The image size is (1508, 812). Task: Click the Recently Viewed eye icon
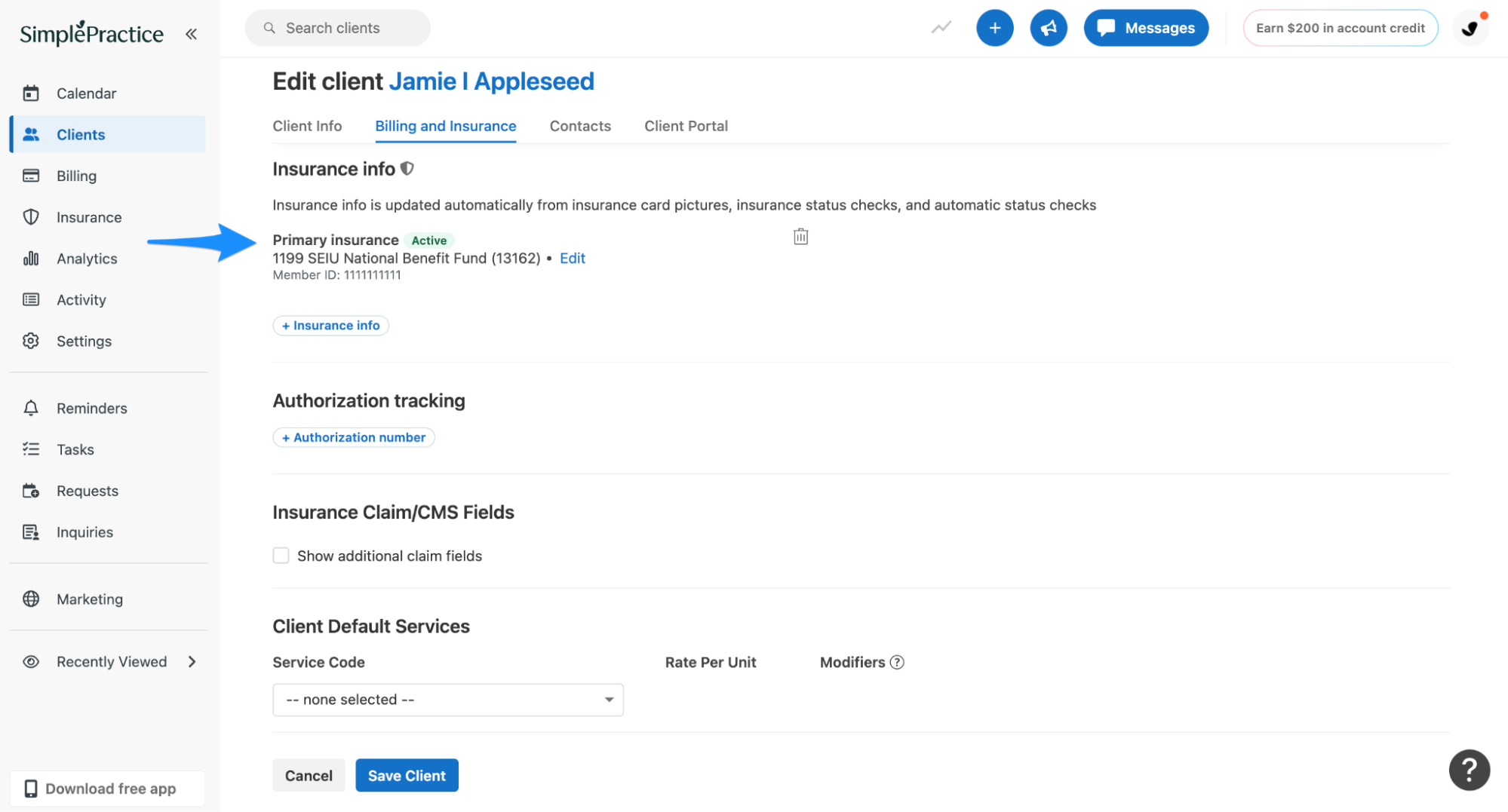pos(31,662)
